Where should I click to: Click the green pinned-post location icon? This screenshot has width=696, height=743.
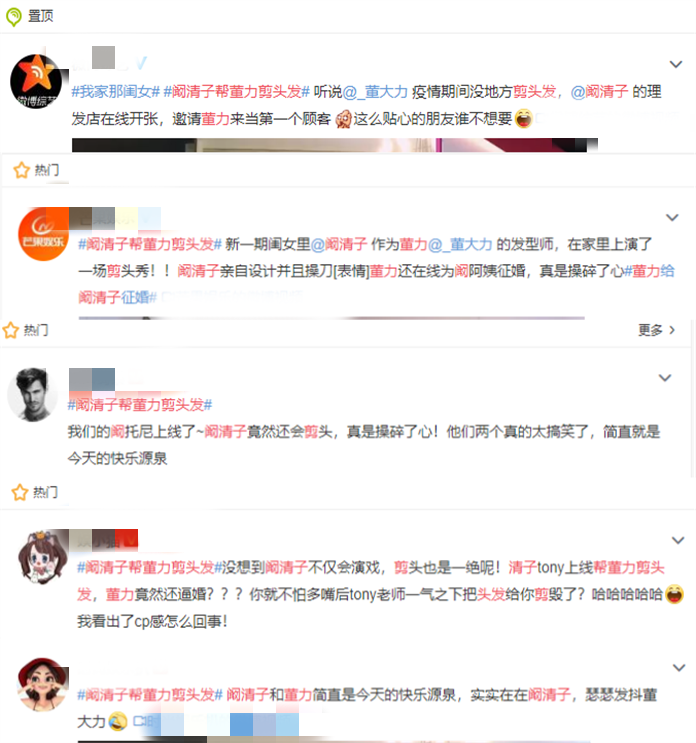[14, 17]
